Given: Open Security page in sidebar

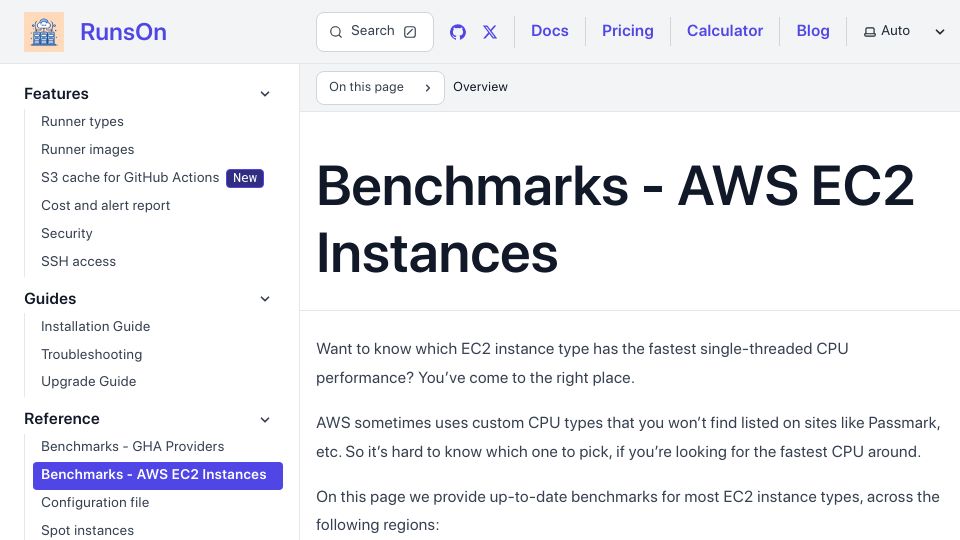Looking at the screenshot, I should [x=67, y=233].
